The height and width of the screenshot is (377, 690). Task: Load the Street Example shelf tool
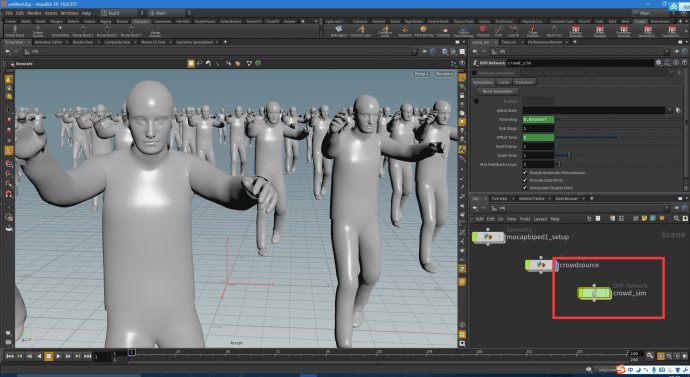[x=600, y=31]
